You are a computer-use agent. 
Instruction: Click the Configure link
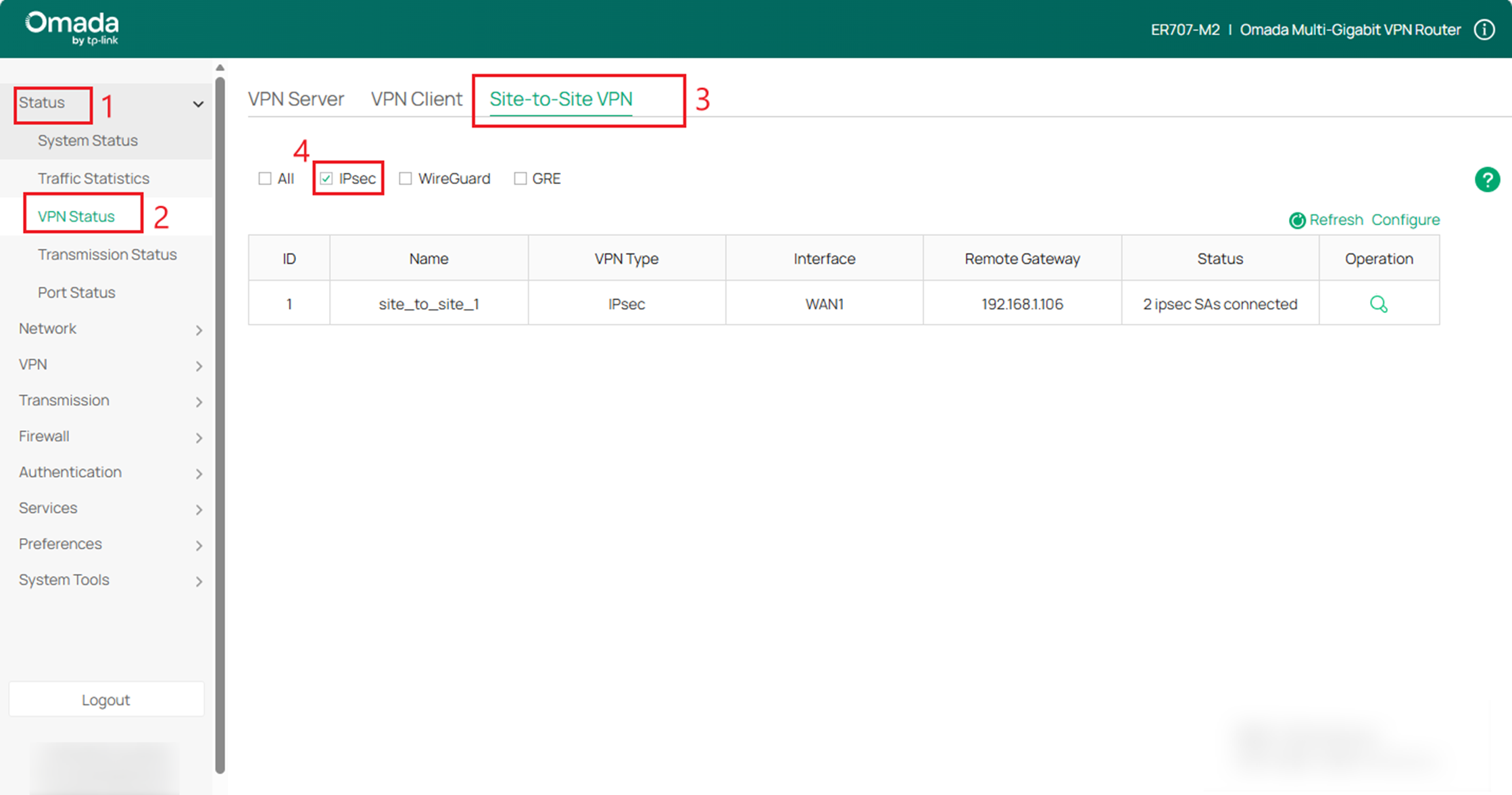(1405, 220)
